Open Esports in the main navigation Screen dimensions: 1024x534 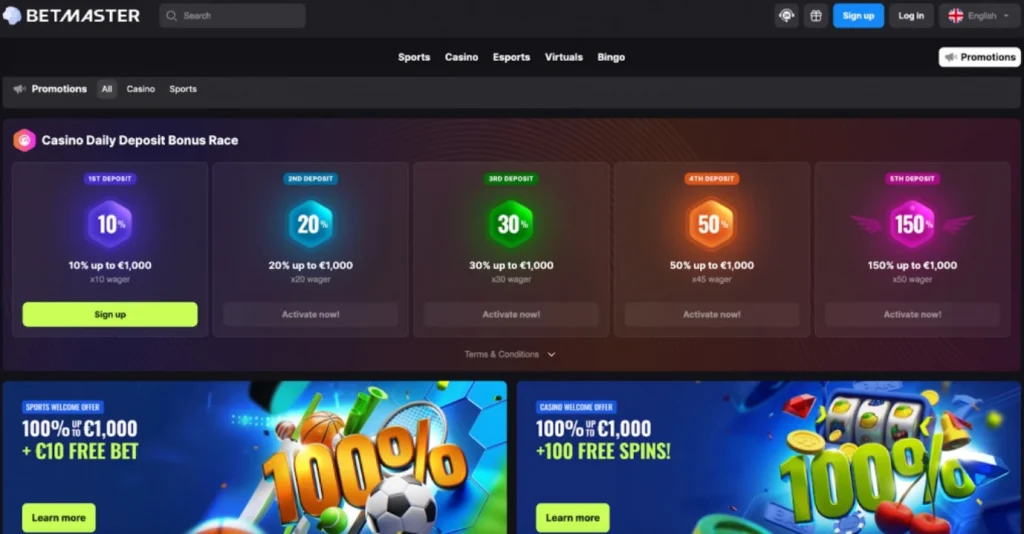click(511, 57)
